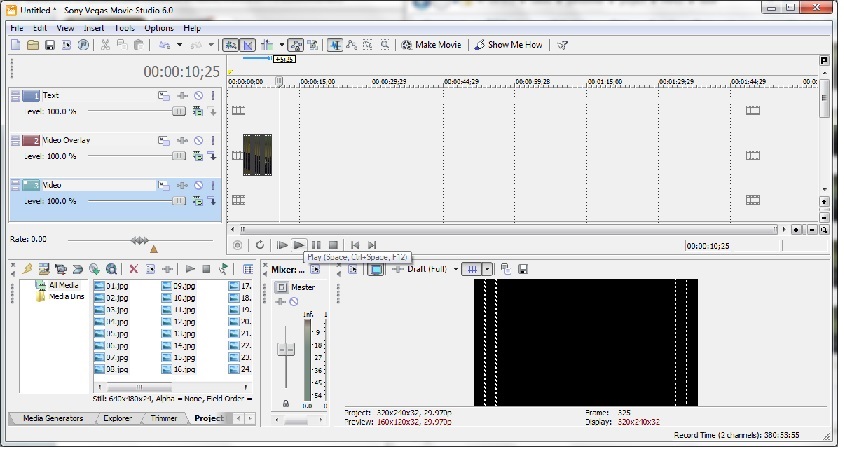Image resolution: width=844 pixels, height=451 pixels.
Task: Open a project using the folder icon
Action: click(x=33, y=45)
